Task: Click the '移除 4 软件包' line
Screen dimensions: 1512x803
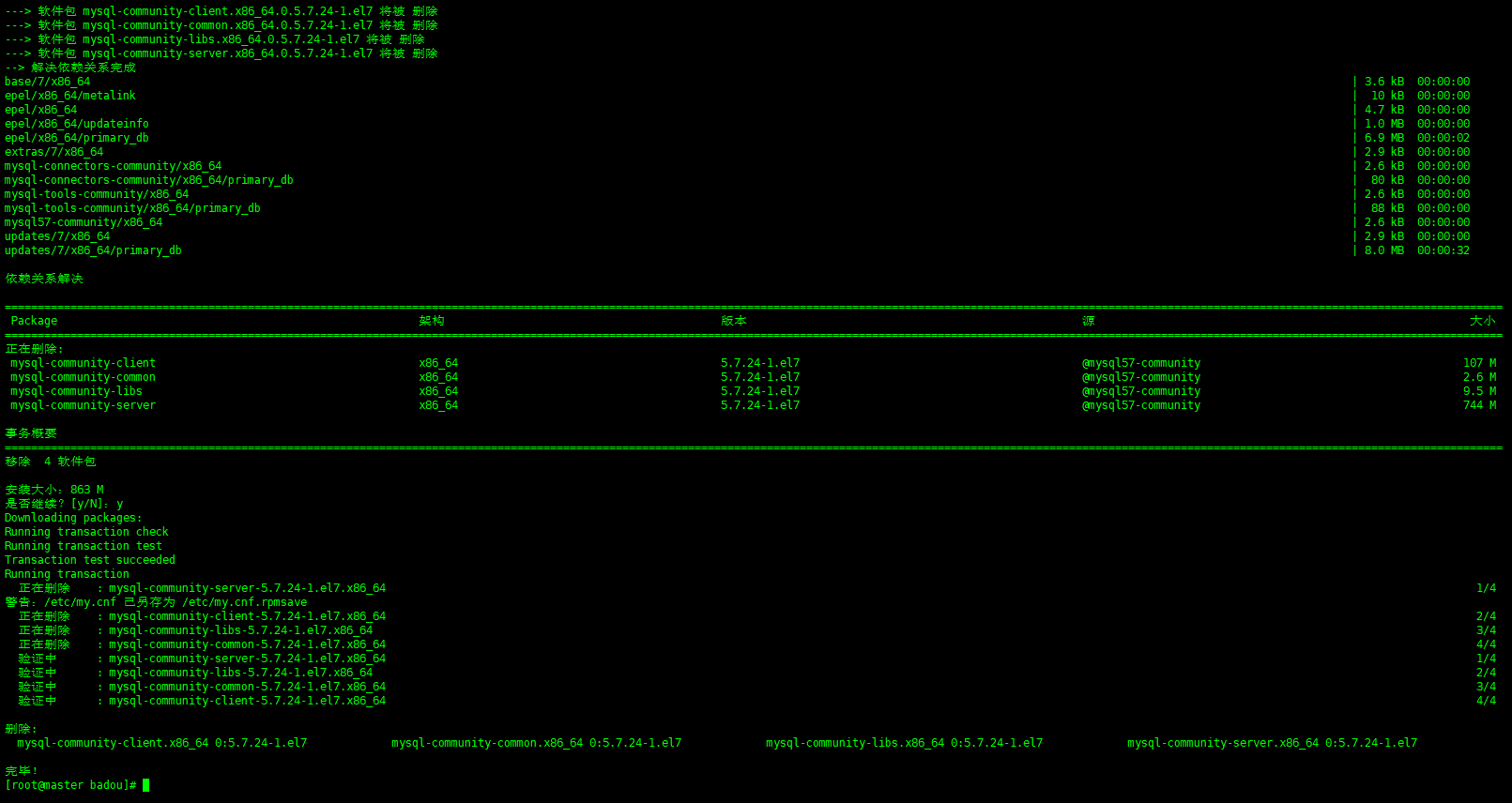Action: coord(51,462)
